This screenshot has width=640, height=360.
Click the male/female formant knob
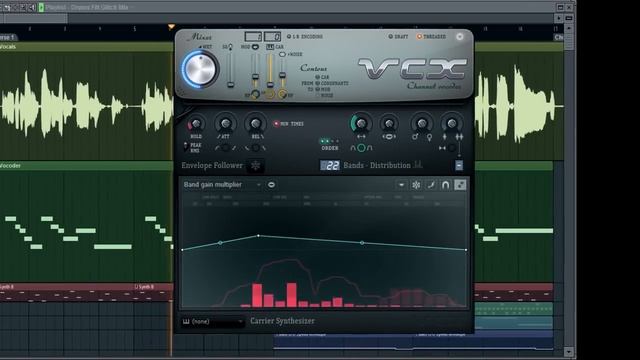tap(422, 123)
